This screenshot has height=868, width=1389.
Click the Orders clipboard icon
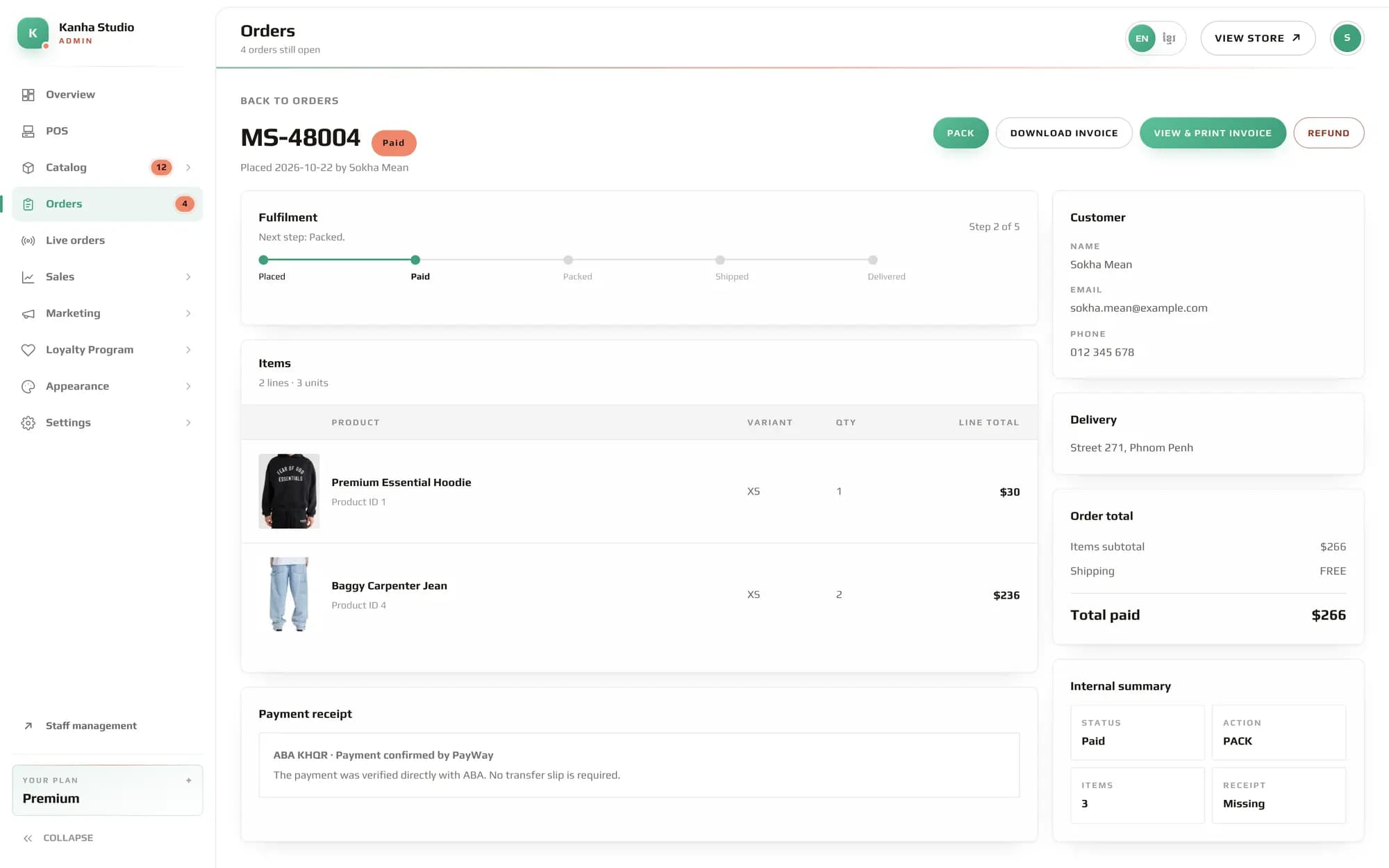tap(28, 204)
